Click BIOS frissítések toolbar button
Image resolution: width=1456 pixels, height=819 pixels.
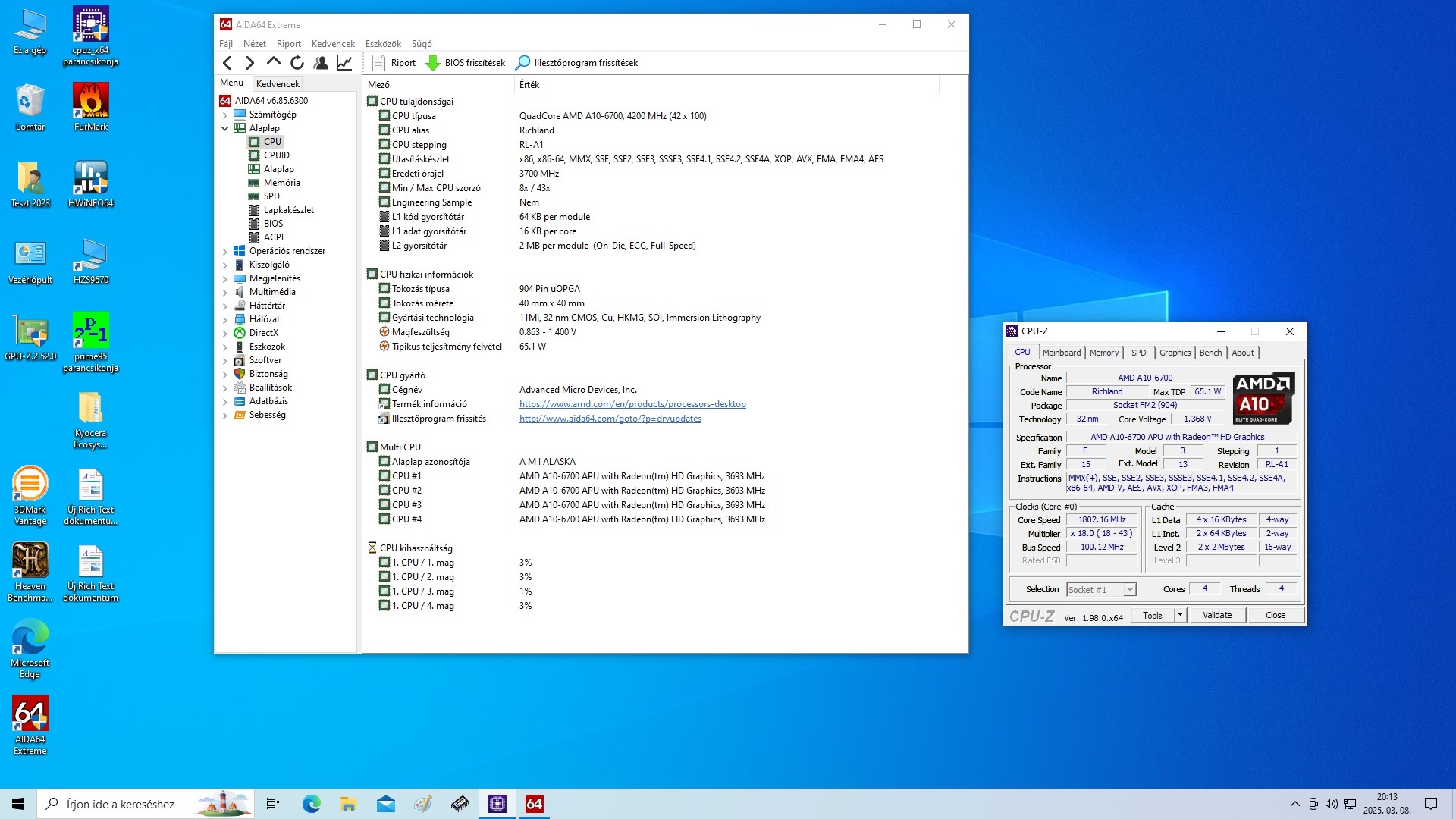point(466,63)
